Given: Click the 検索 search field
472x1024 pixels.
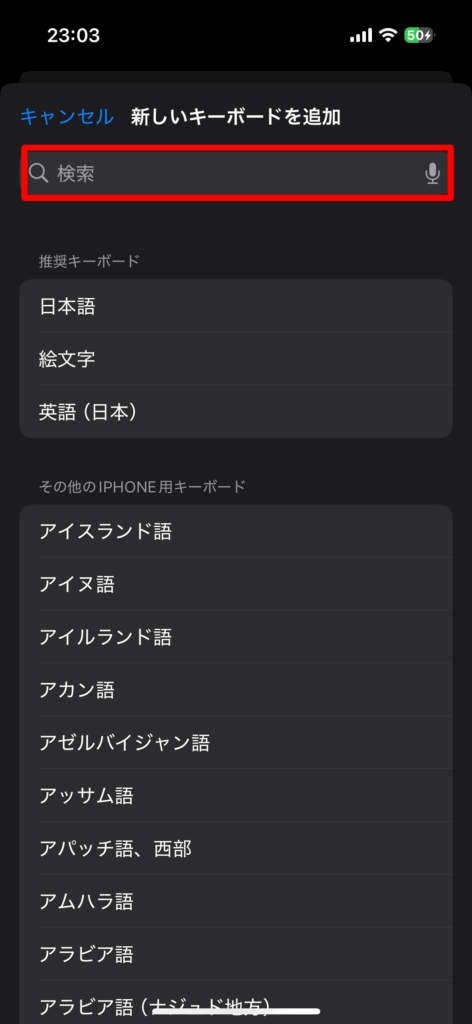Looking at the screenshot, I should tap(237, 173).
